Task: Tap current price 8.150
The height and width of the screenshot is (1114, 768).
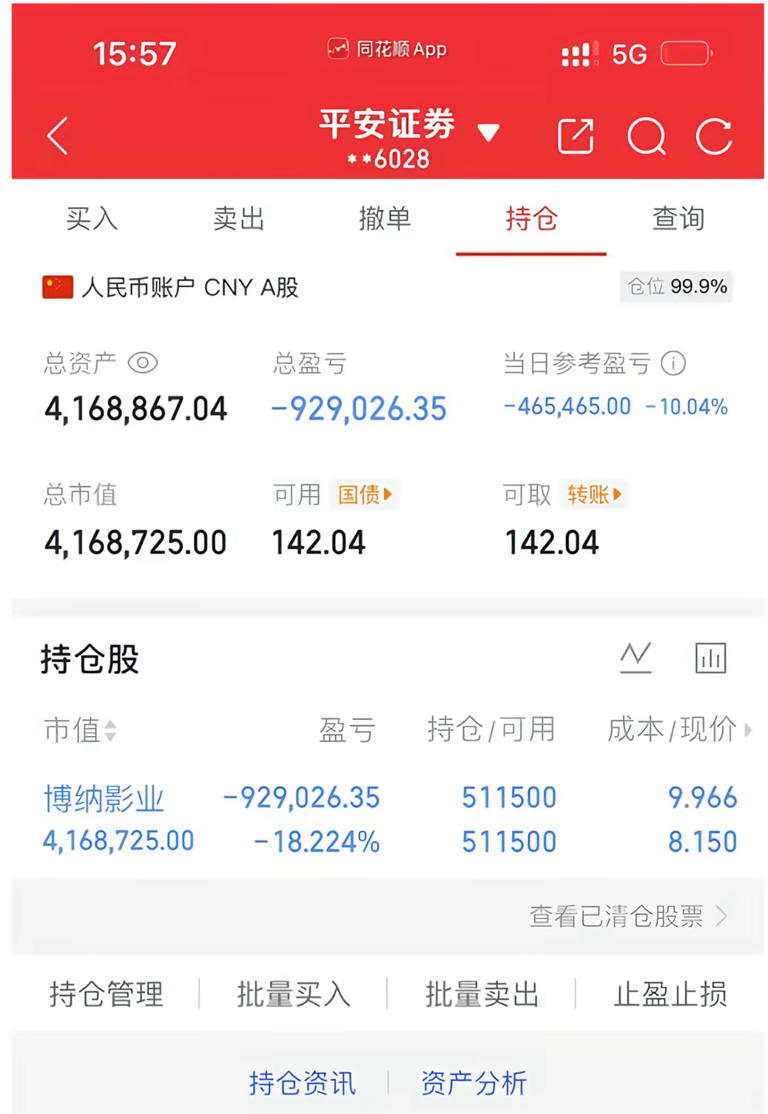Action: tap(703, 842)
